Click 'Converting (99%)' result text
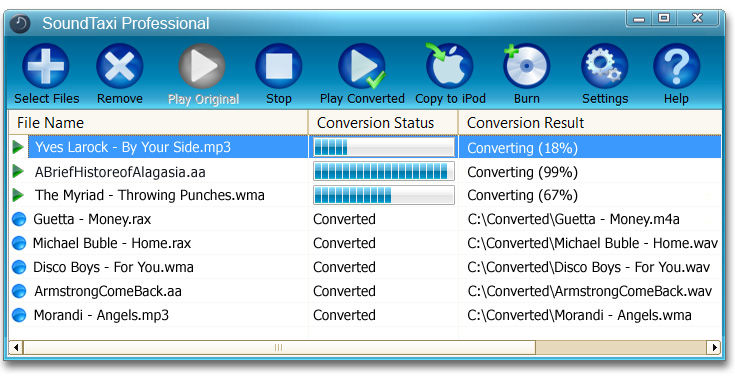Image resolution: width=735 pixels, height=391 pixels. 522,172
